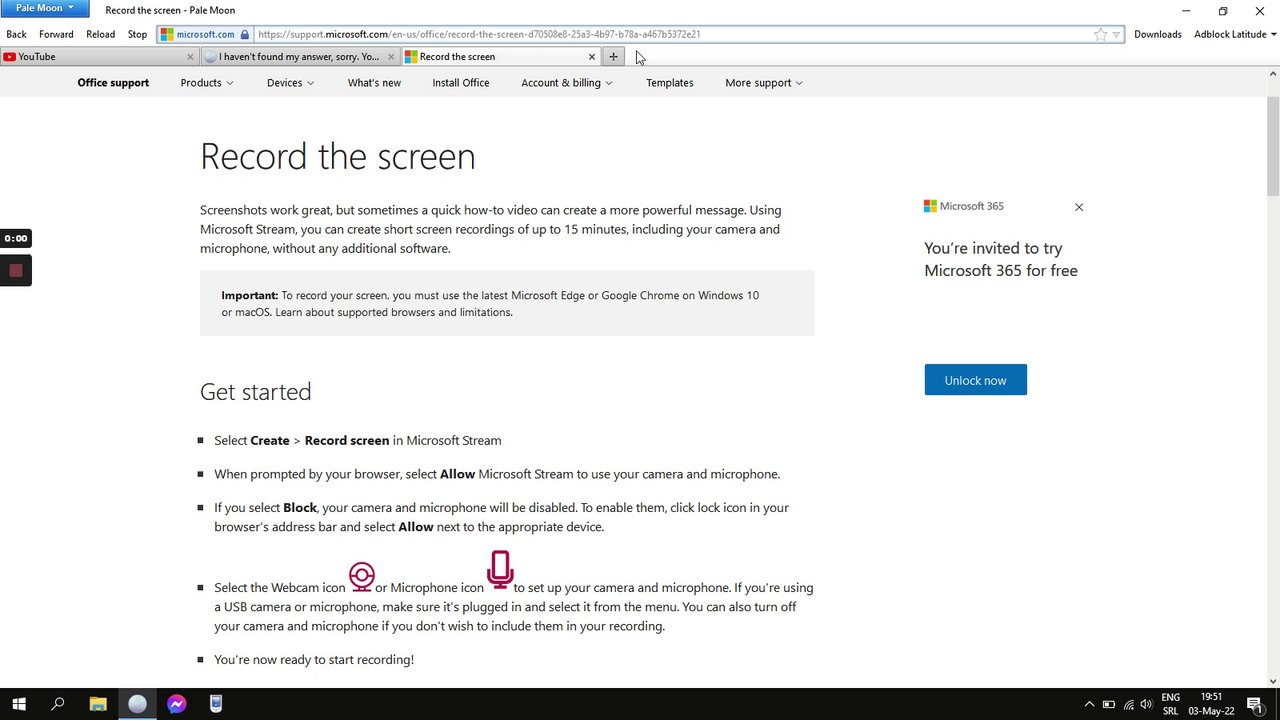Open the Install Office link
Image resolution: width=1280 pixels, height=720 pixels.
(x=461, y=83)
